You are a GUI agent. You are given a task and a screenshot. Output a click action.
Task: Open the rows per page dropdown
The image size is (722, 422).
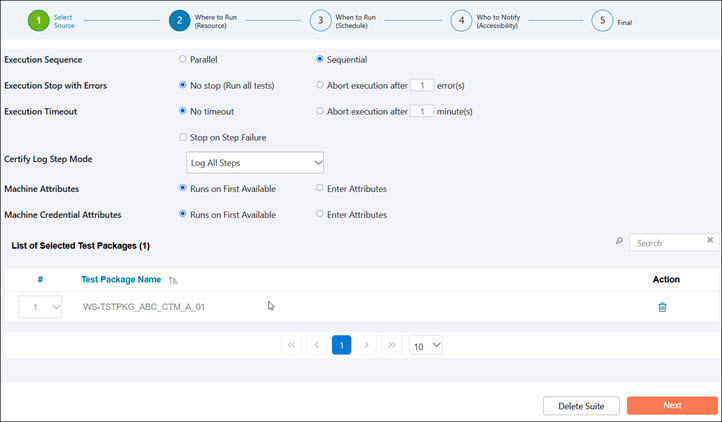click(x=426, y=346)
